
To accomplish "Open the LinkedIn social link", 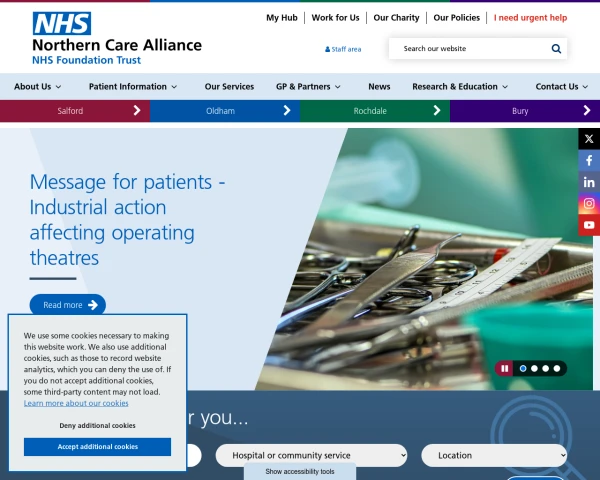I will 589,182.
